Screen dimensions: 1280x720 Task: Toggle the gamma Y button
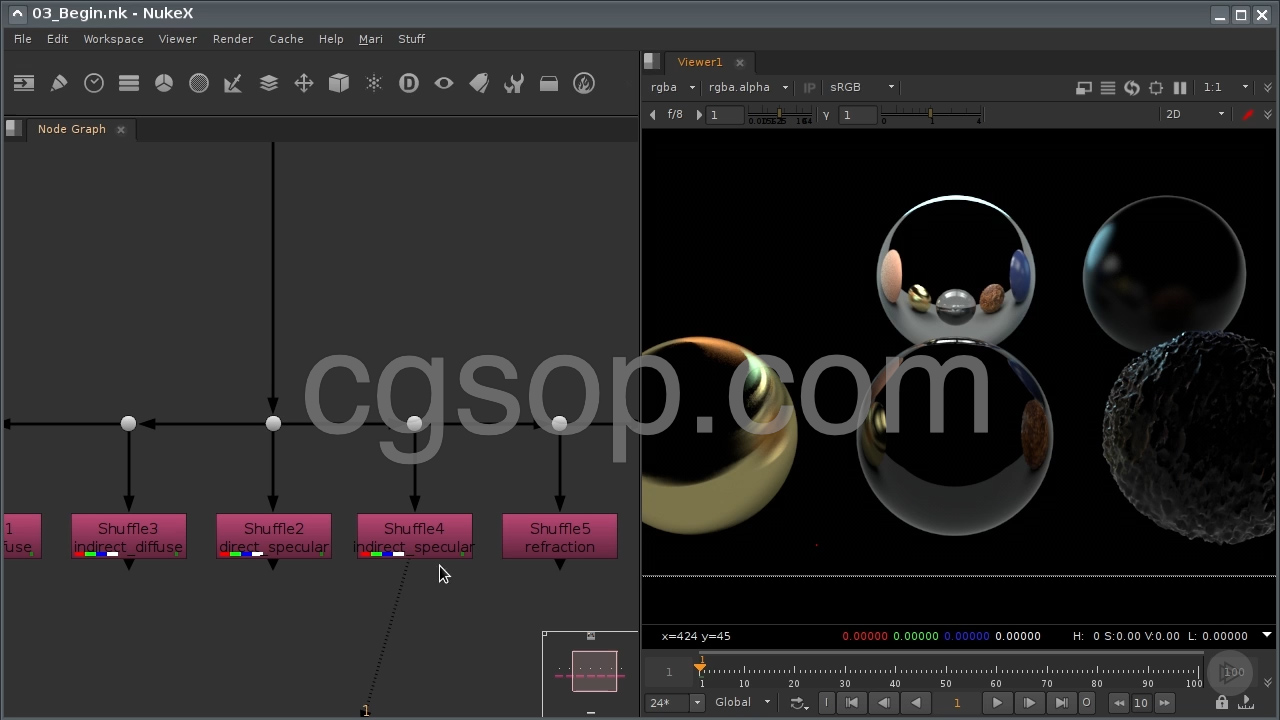click(826, 115)
